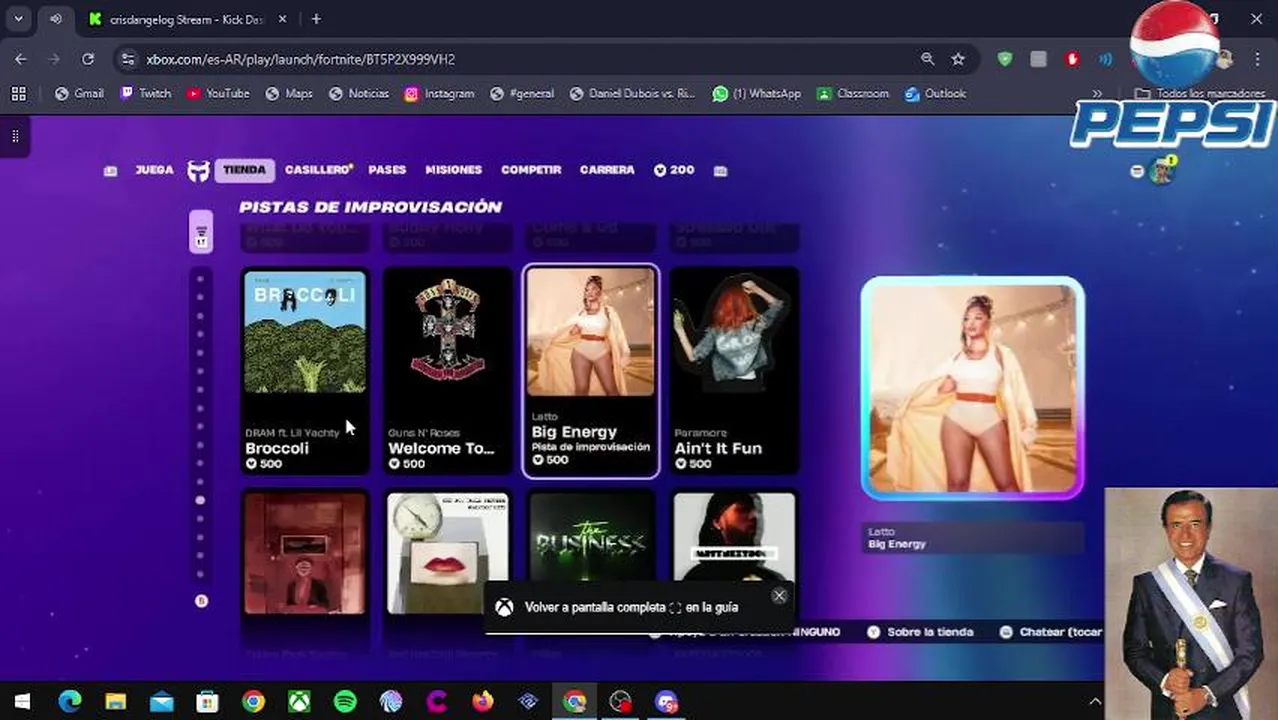Screen dimensions: 1278x720
Task: Open the Xbox cloud gaming side handle
Action: (x=15, y=136)
